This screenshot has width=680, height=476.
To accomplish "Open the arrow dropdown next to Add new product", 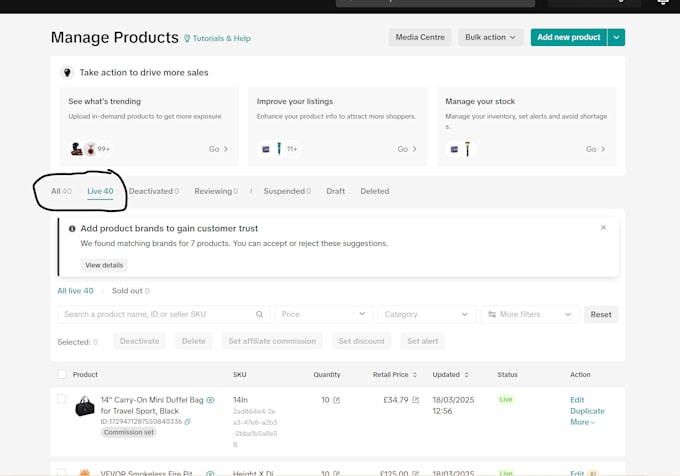I will click(616, 37).
